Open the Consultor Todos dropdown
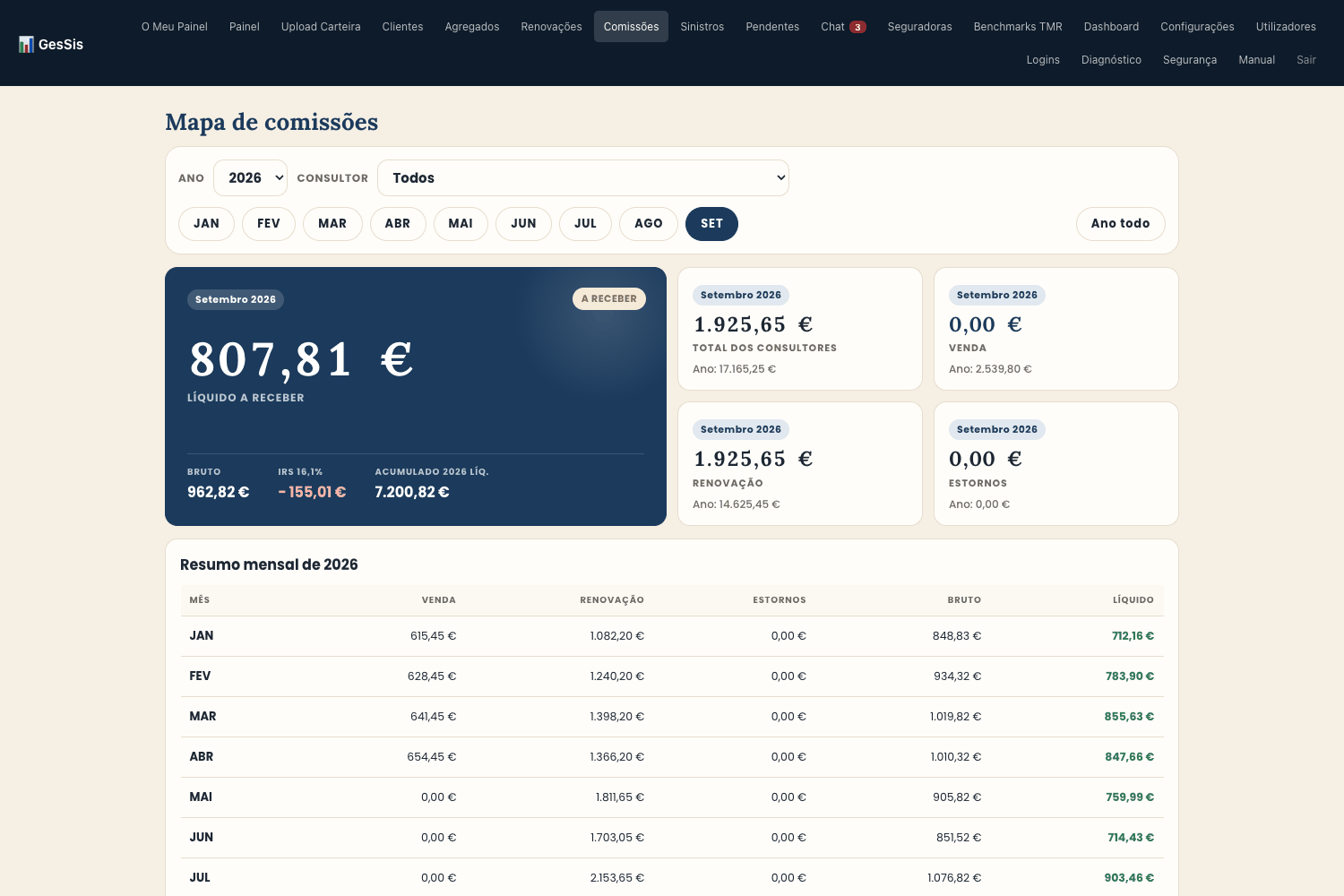Viewport: 1344px width, 896px height. 583,177
